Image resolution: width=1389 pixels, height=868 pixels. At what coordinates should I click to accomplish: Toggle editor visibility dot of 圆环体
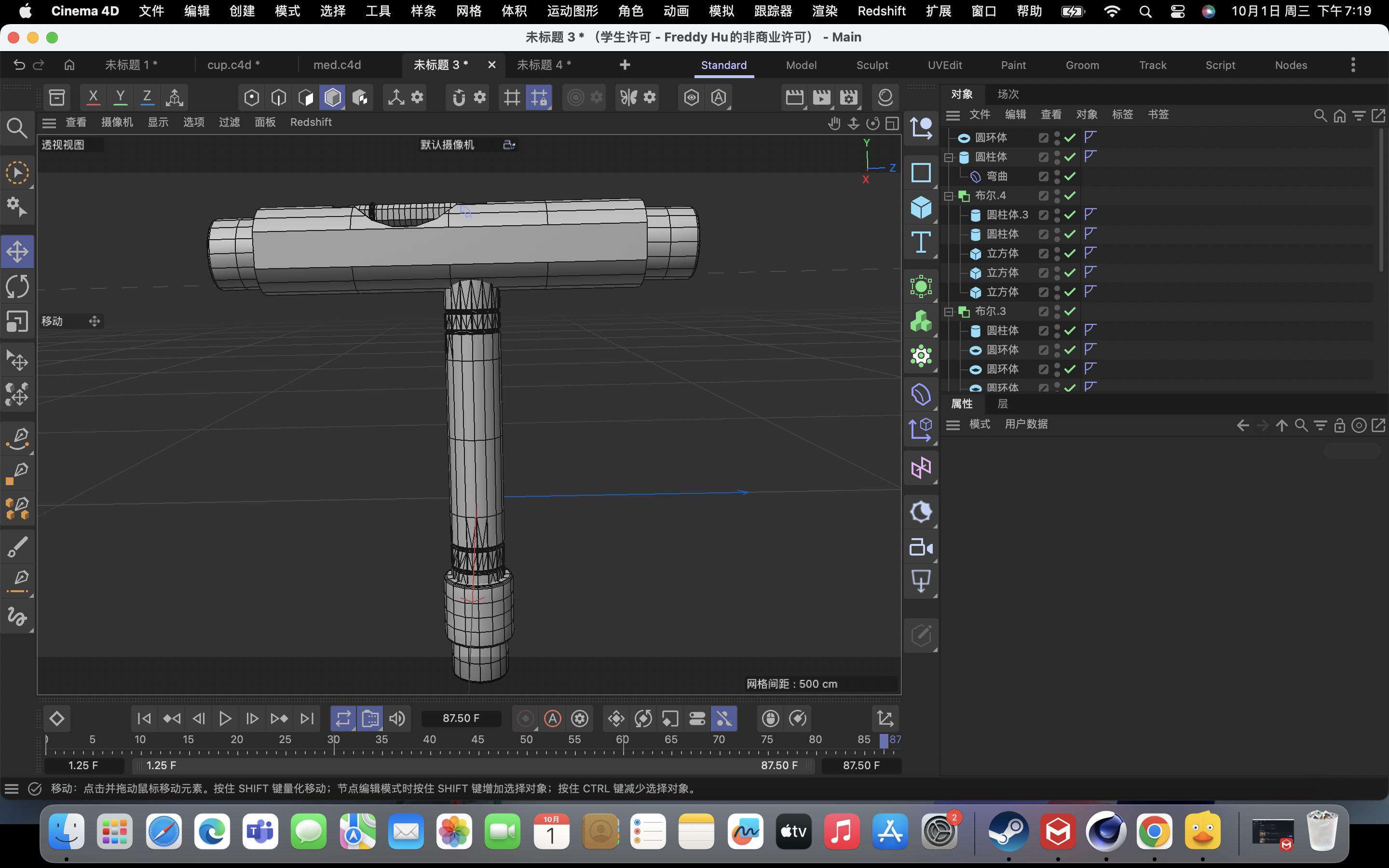pyautogui.click(x=1057, y=134)
